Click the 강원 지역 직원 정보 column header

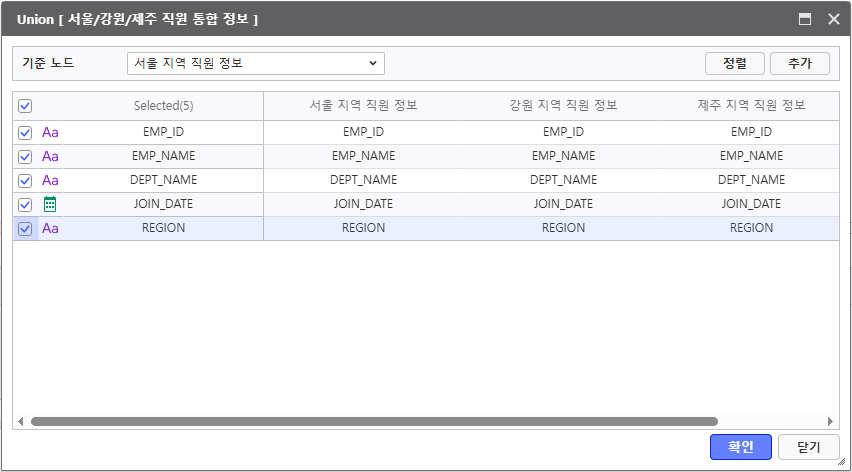[x=563, y=105]
